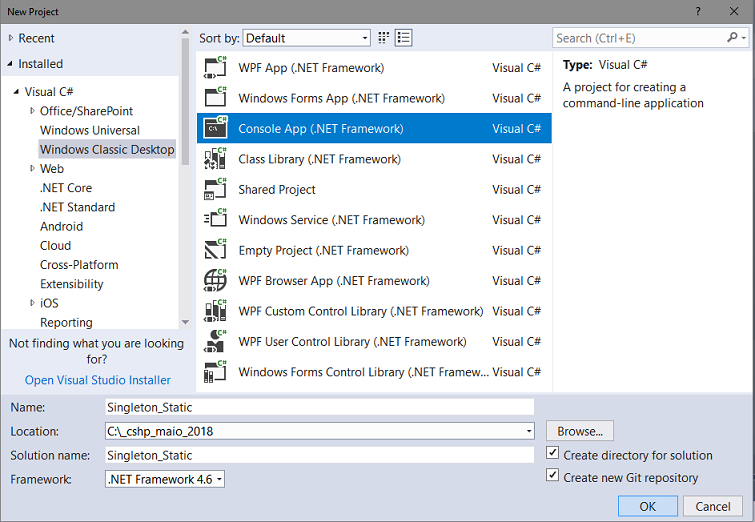Select Reporting category

(66, 322)
